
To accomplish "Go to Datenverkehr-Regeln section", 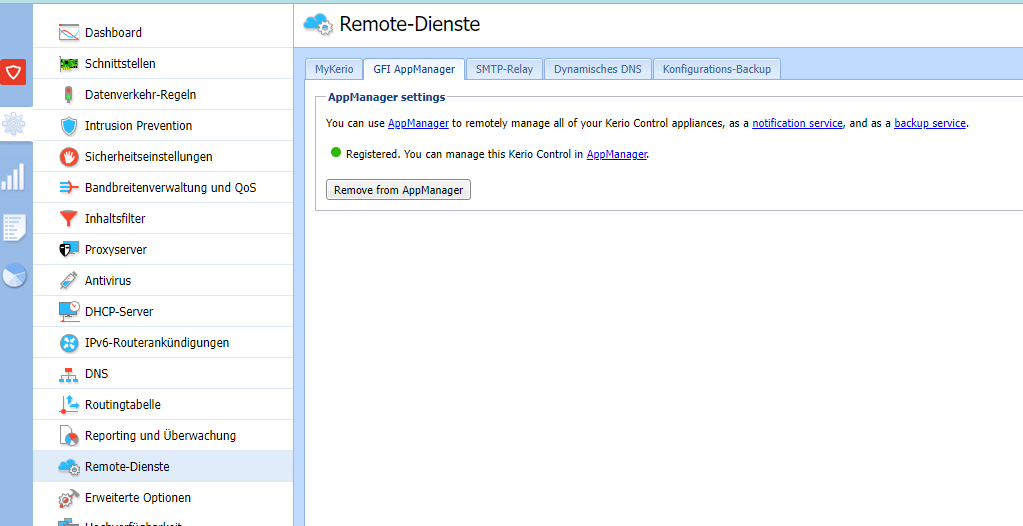I will click(163, 95).
